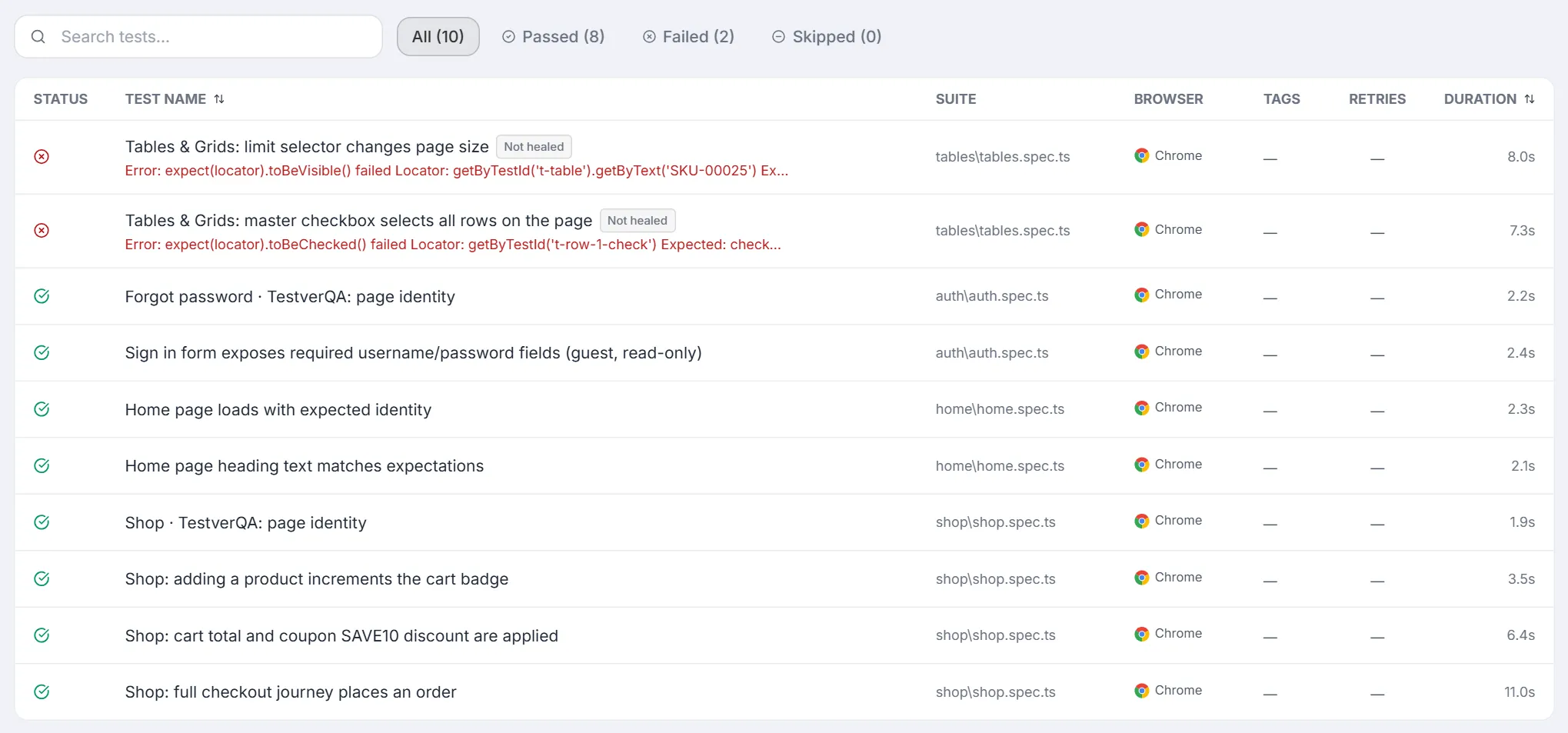The image size is (1568, 733).
Task: Open Forgot password page identity test
Action: (x=290, y=297)
